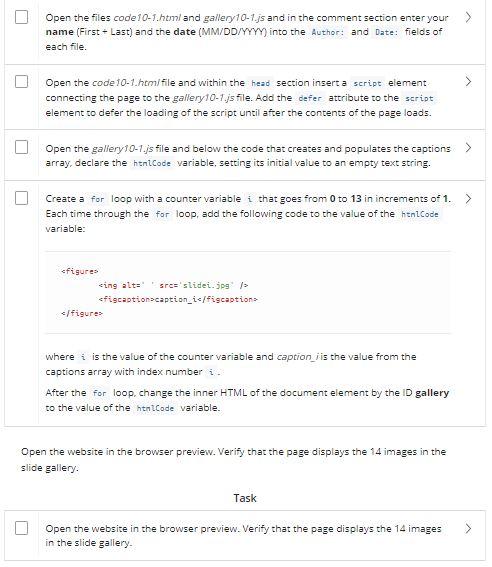Click the head code tag in step two
492x567 pixels.
260,83
